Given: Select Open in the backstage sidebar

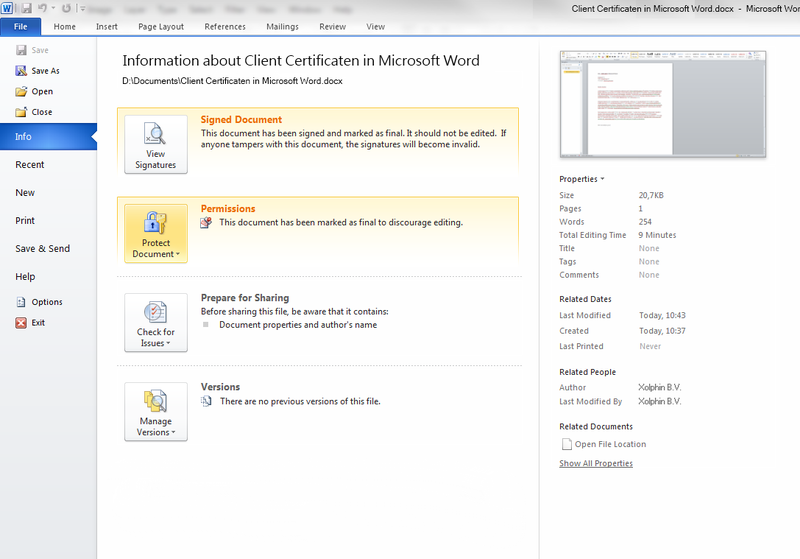Looking at the screenshot, I should coord(42,92).
